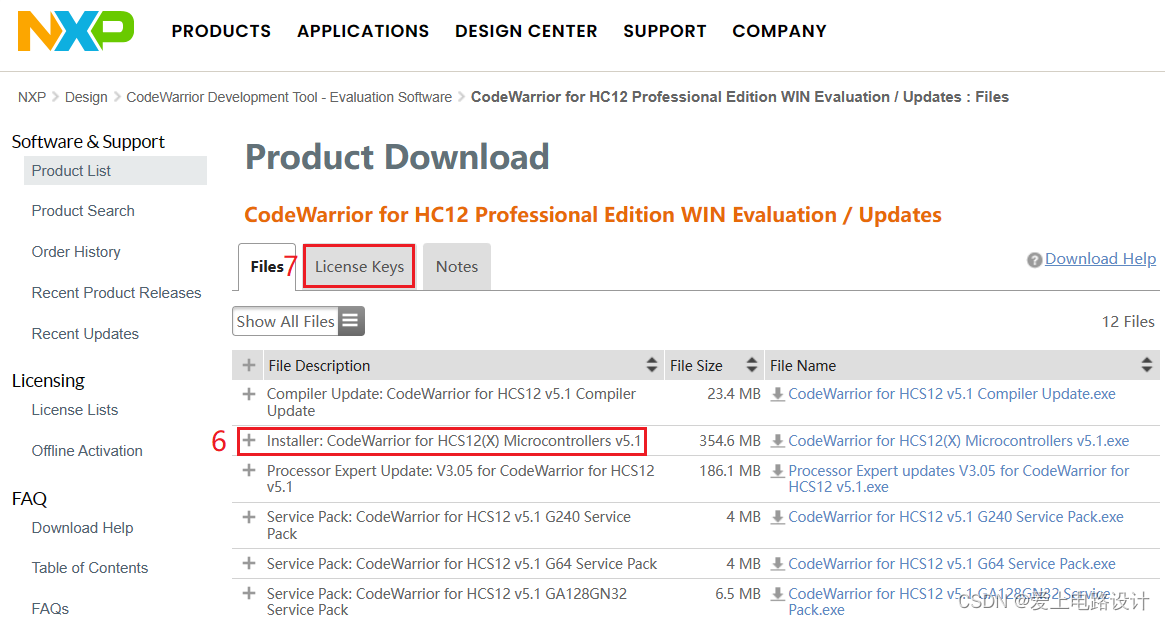Click the NXP logo
1165x620 pixels.
(76, 31)
